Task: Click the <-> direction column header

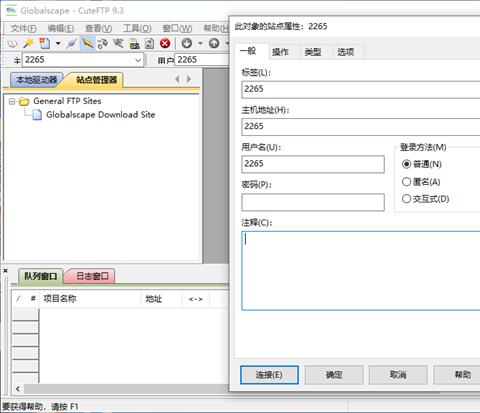Action: click(195, 299)
